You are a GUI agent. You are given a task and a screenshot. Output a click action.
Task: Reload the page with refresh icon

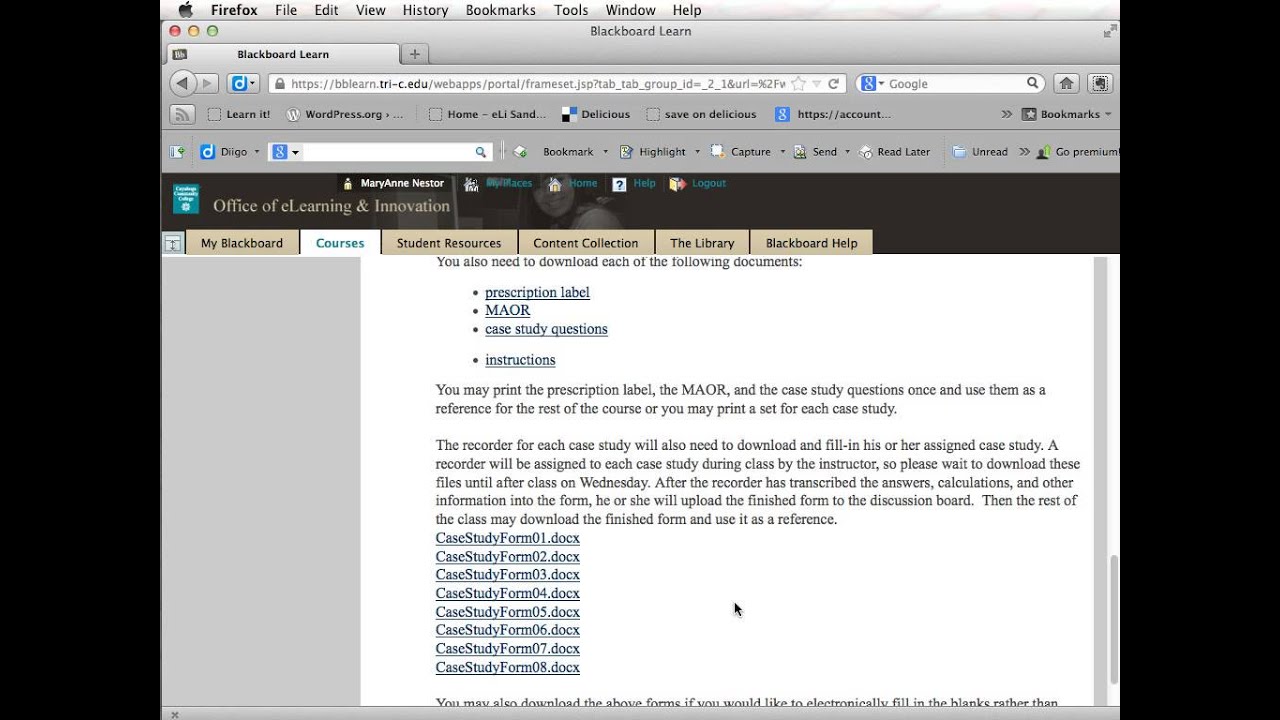pyautogui.click(x=833, y=84)
